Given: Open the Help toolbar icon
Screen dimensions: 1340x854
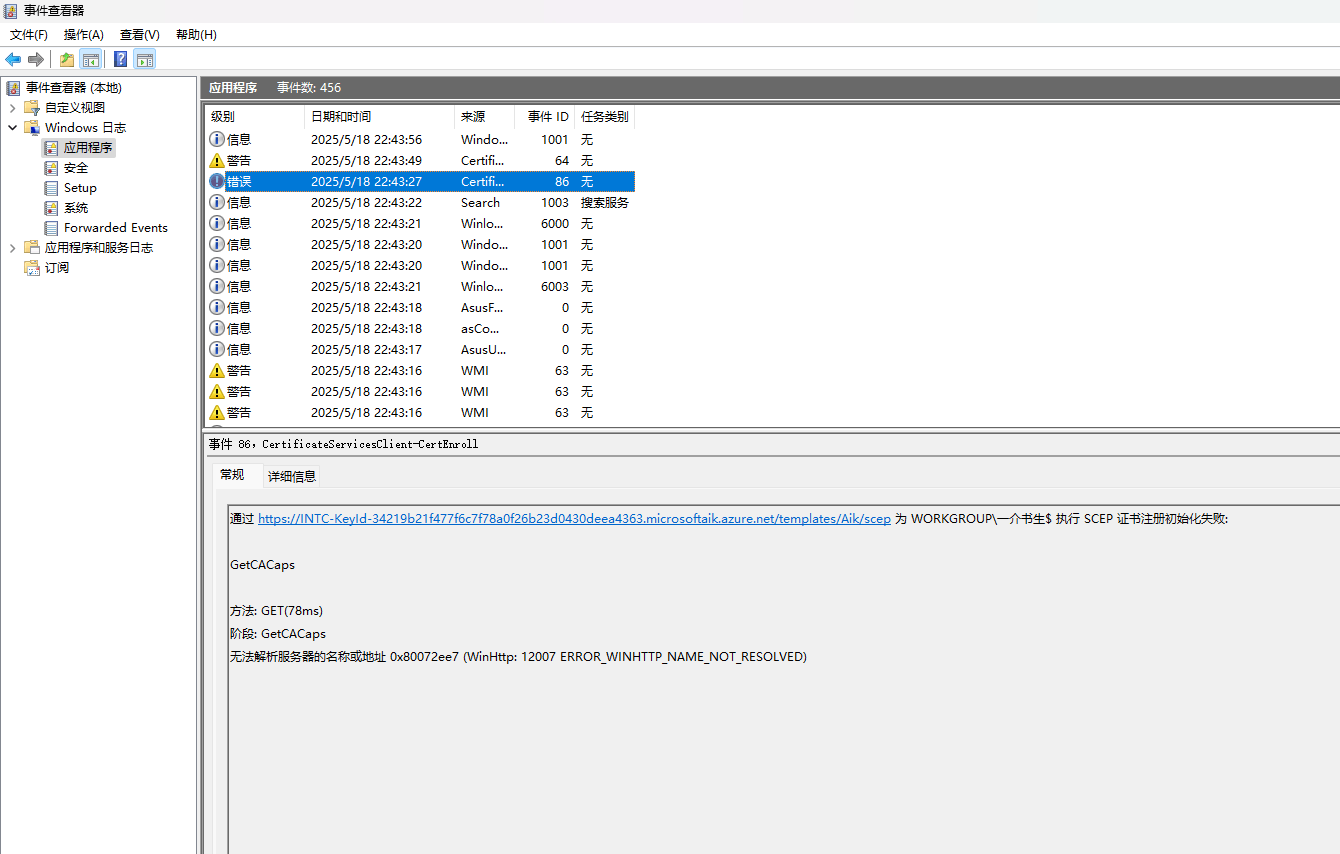Looking at the screenshot, I should [x=120, y=59].
